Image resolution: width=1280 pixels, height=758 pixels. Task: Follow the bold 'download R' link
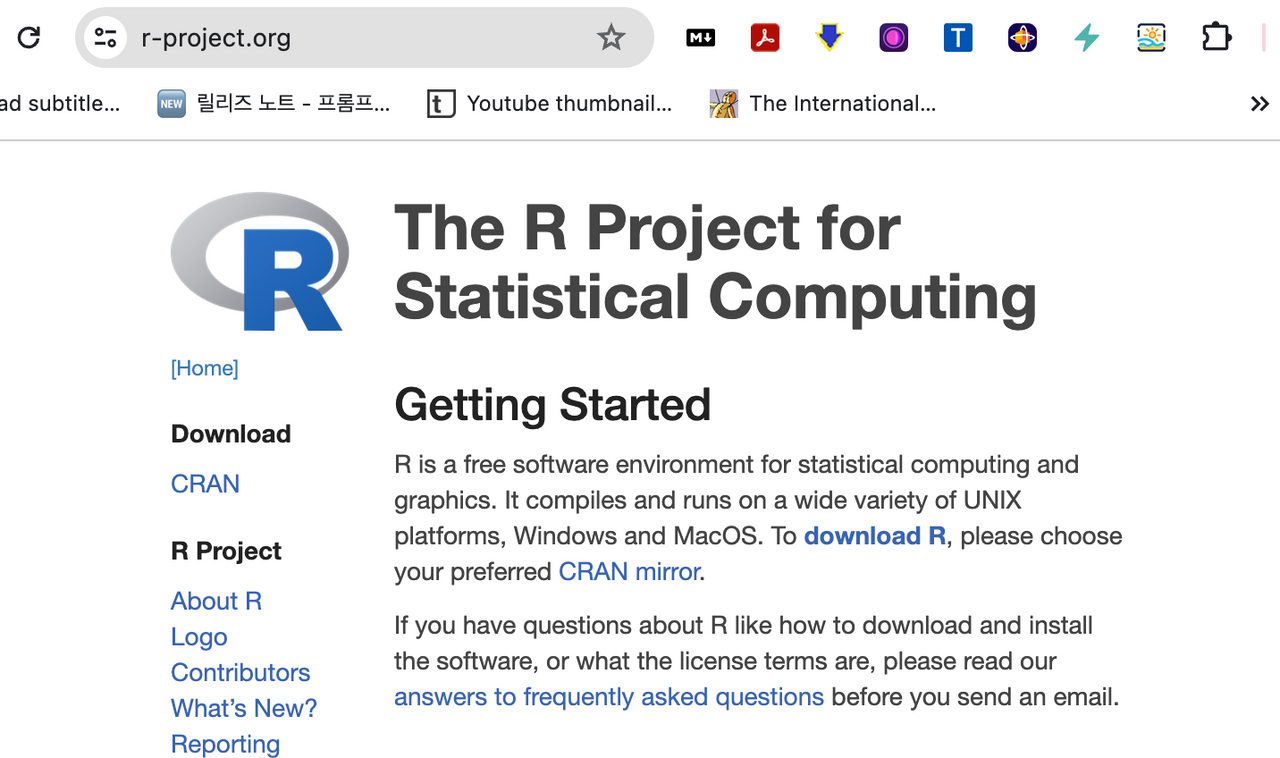(x=875, y=536)
